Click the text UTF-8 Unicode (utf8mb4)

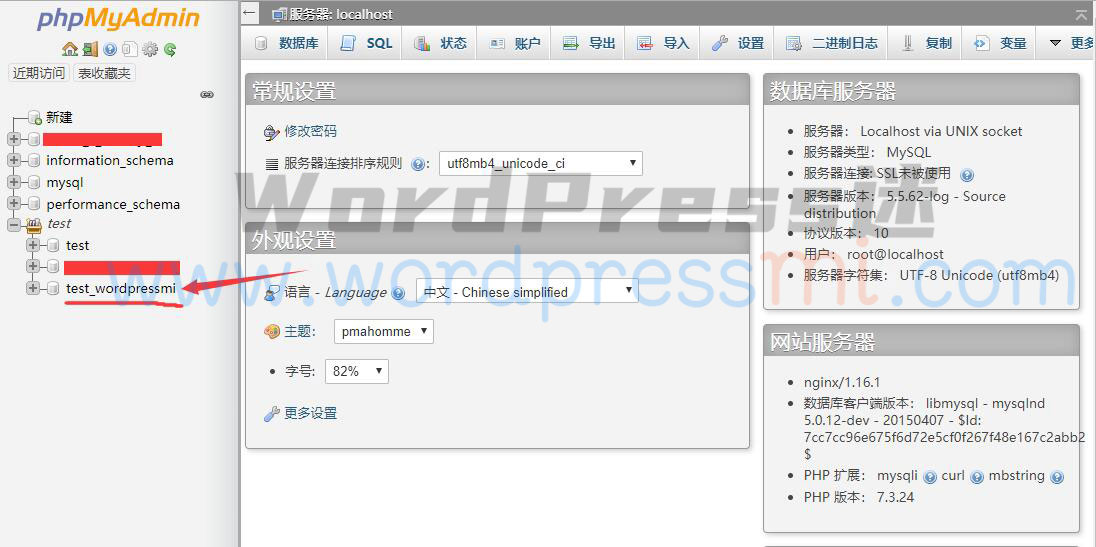pos(979,275)
